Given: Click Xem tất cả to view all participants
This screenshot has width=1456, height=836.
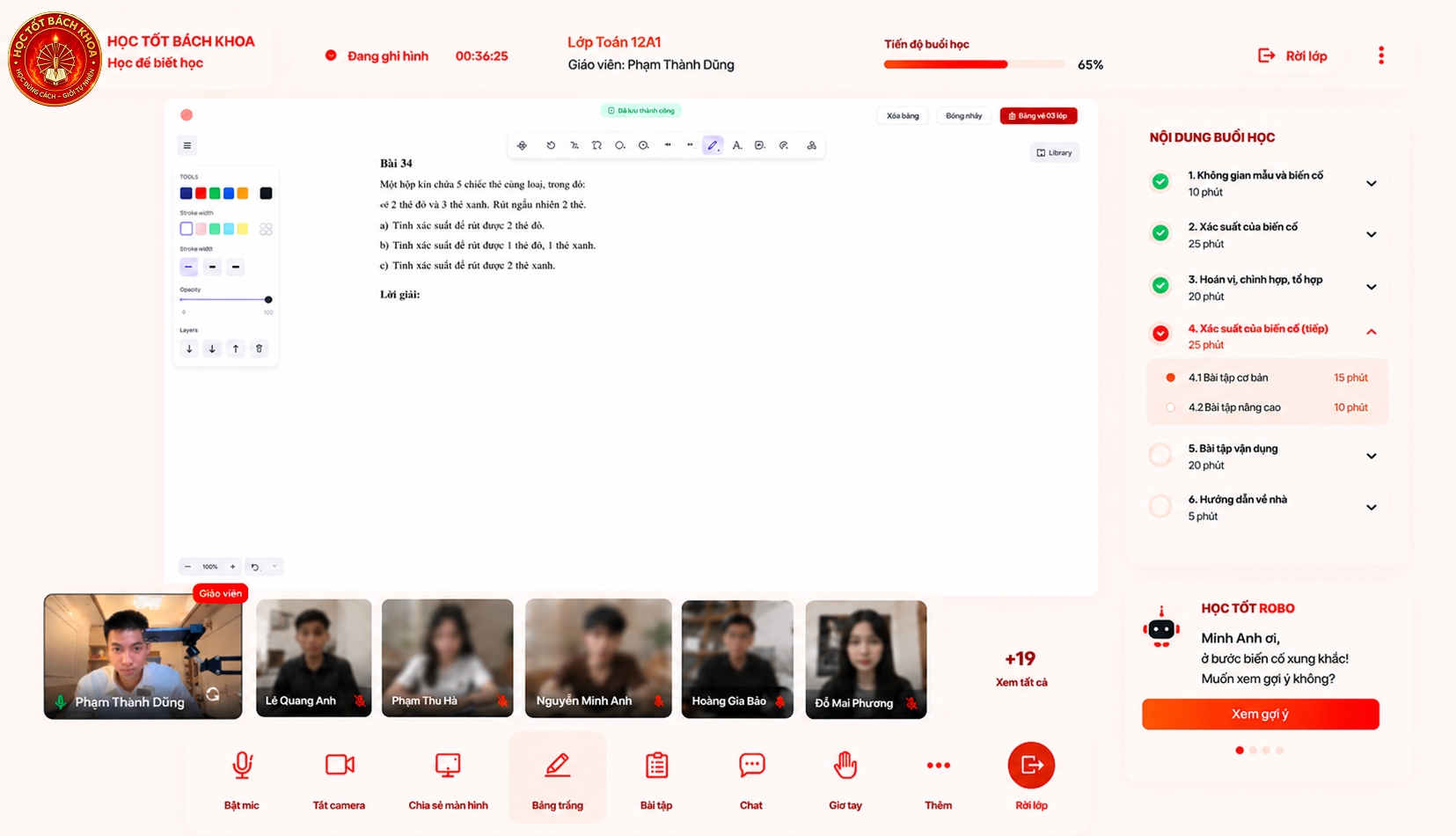Looking at the screenshot, I should tap(1021, 682).
